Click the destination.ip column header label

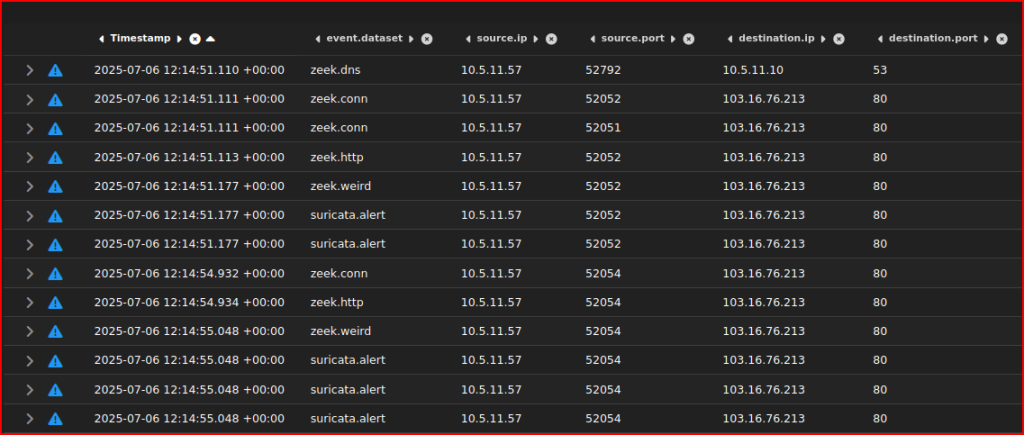(776, 39)
